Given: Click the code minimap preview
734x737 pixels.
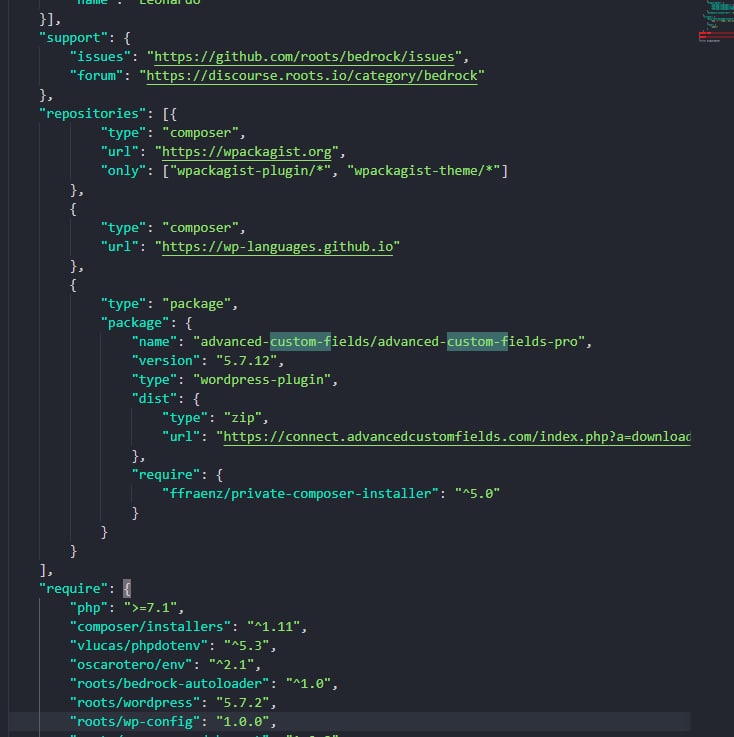Looking at the screenshot, I should [716, 23].
